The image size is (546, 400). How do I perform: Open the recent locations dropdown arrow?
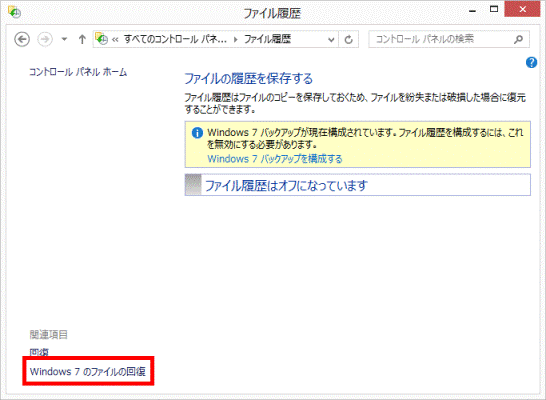click(x=64, y=39)
